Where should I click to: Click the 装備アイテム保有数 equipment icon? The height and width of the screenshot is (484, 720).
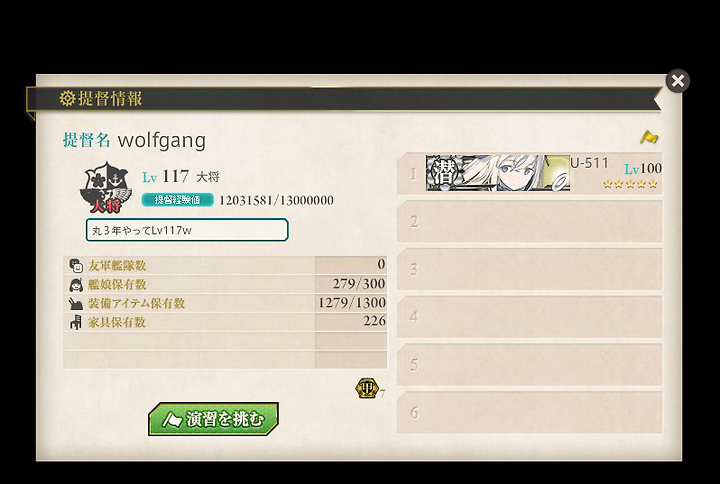(76, 304)
